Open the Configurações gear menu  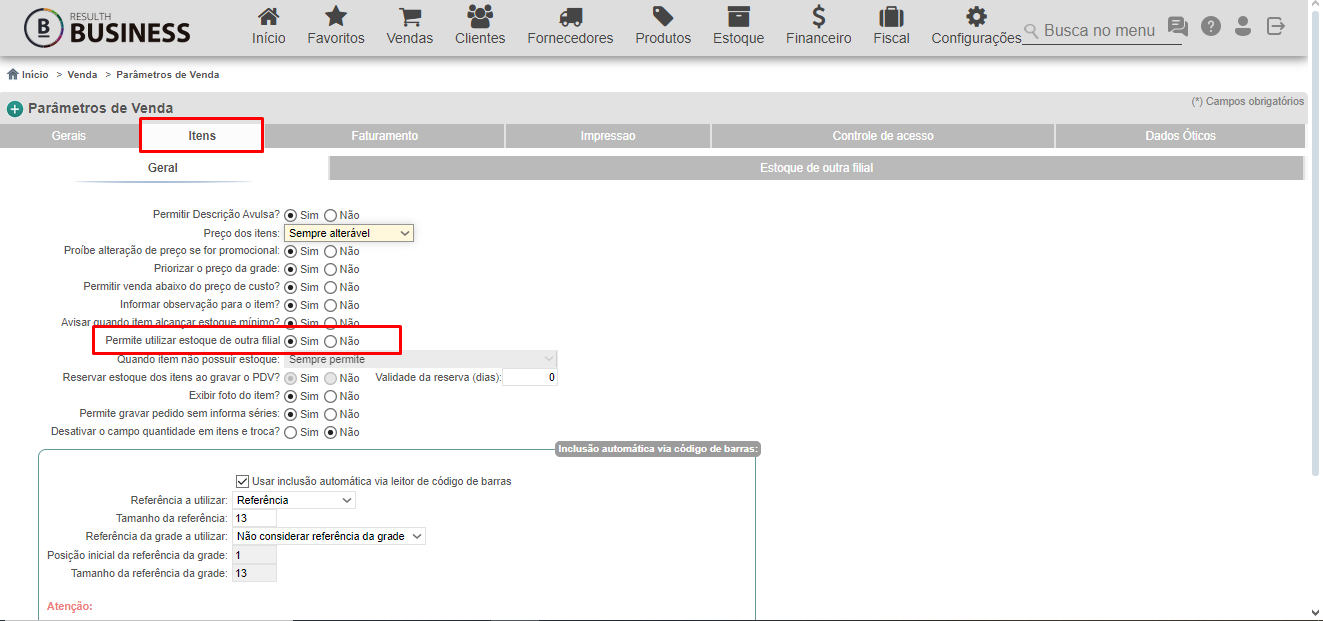(976, 16)
